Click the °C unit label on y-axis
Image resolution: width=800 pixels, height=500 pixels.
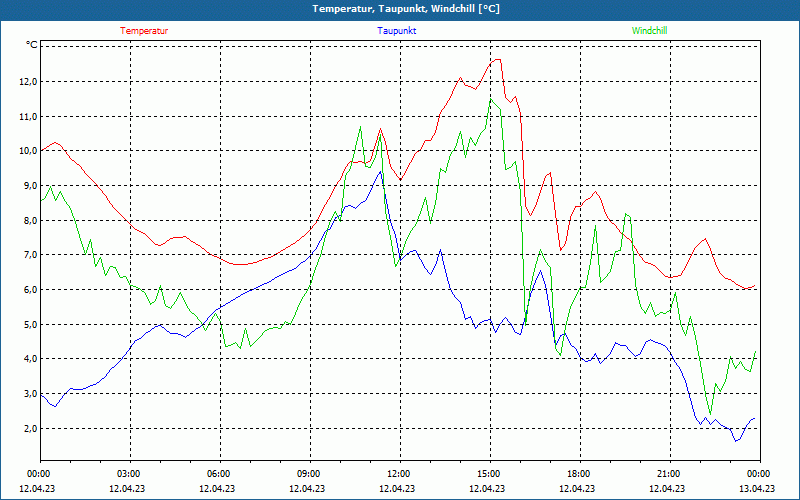click(x=32, y=45)
